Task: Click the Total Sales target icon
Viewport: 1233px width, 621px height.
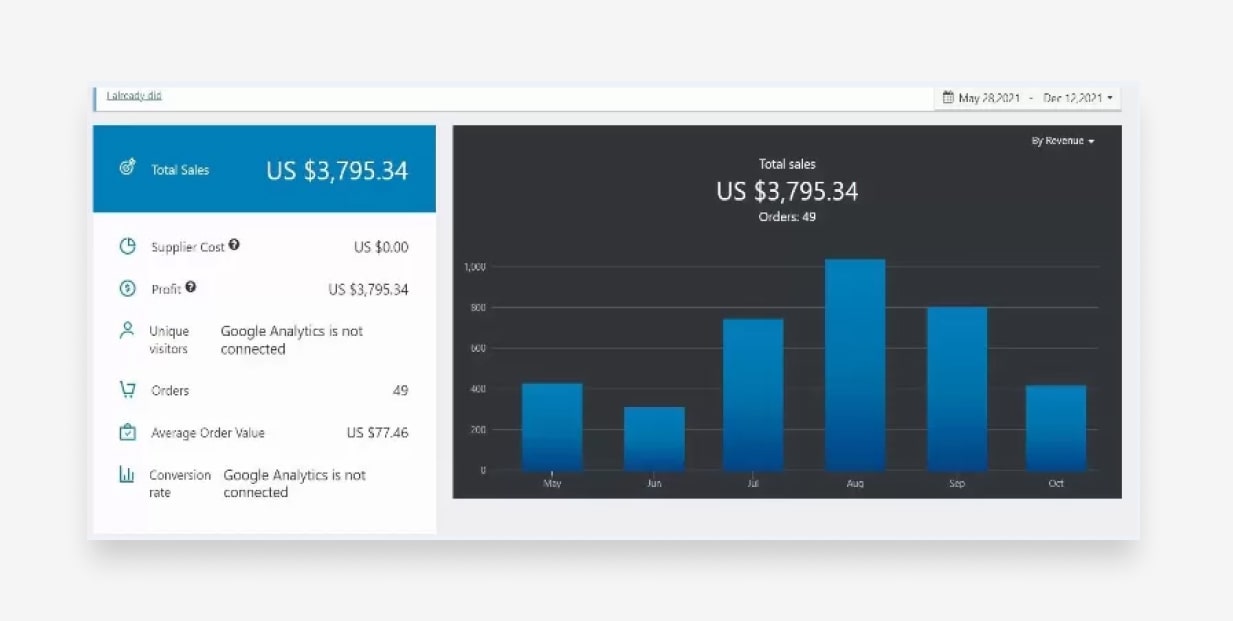Action: click(127, 168)
